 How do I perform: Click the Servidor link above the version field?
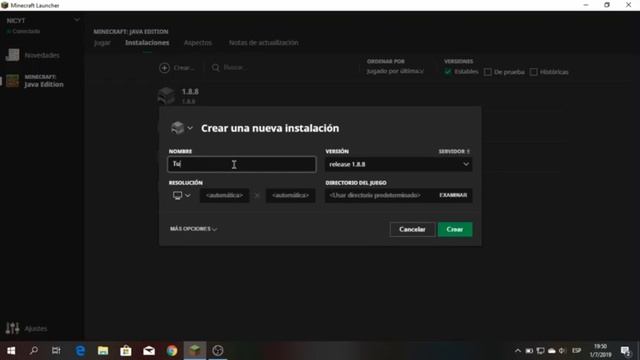pyautogui.click(x=454, y=151)
